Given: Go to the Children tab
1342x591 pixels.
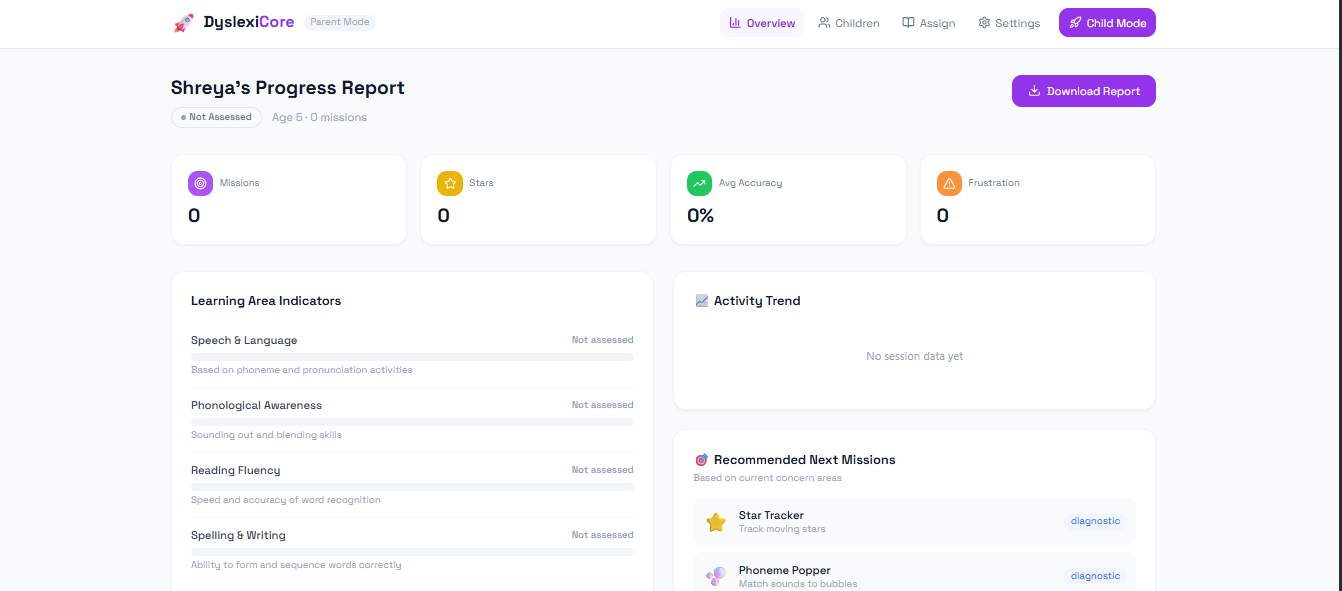Looking at the screenshot, I should (x=849, y=23).
